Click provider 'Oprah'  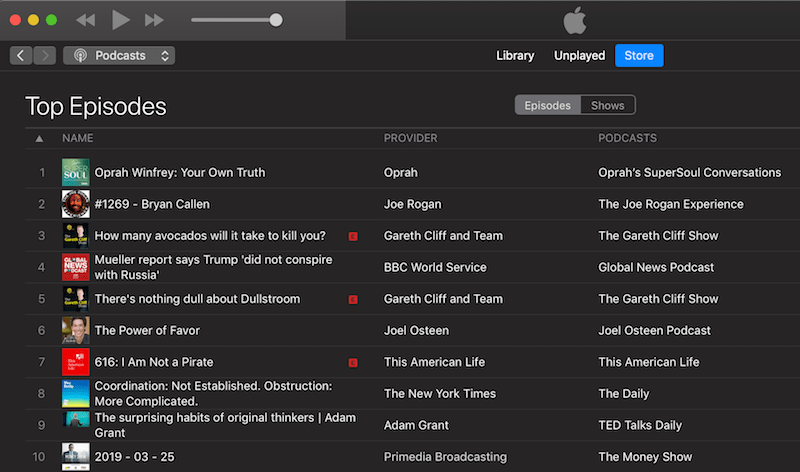tap(401, 172)
